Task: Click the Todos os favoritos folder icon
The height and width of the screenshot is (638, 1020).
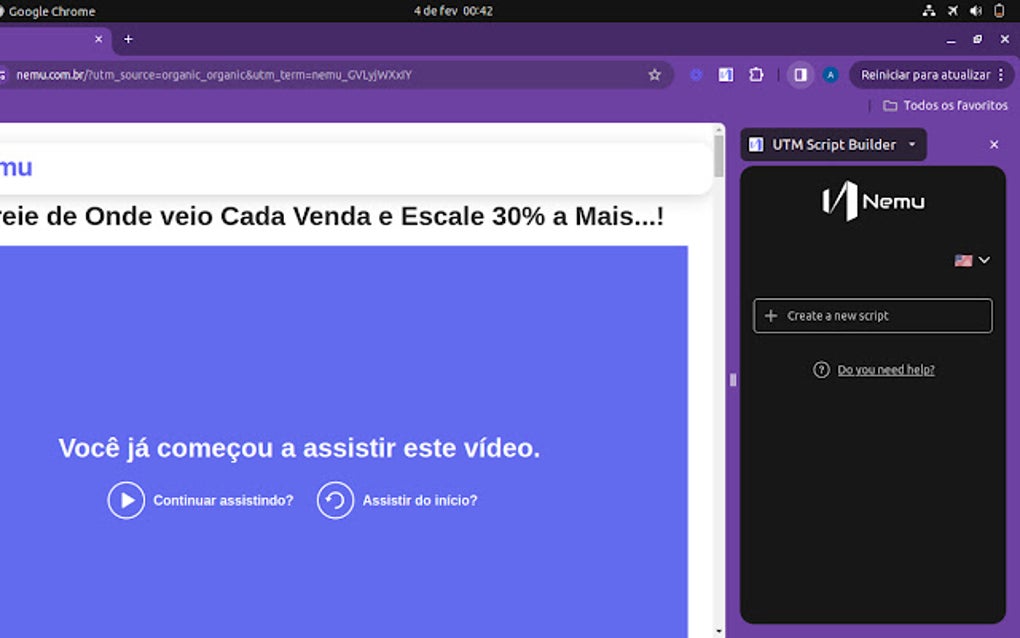Action: [x=890, y=104]
